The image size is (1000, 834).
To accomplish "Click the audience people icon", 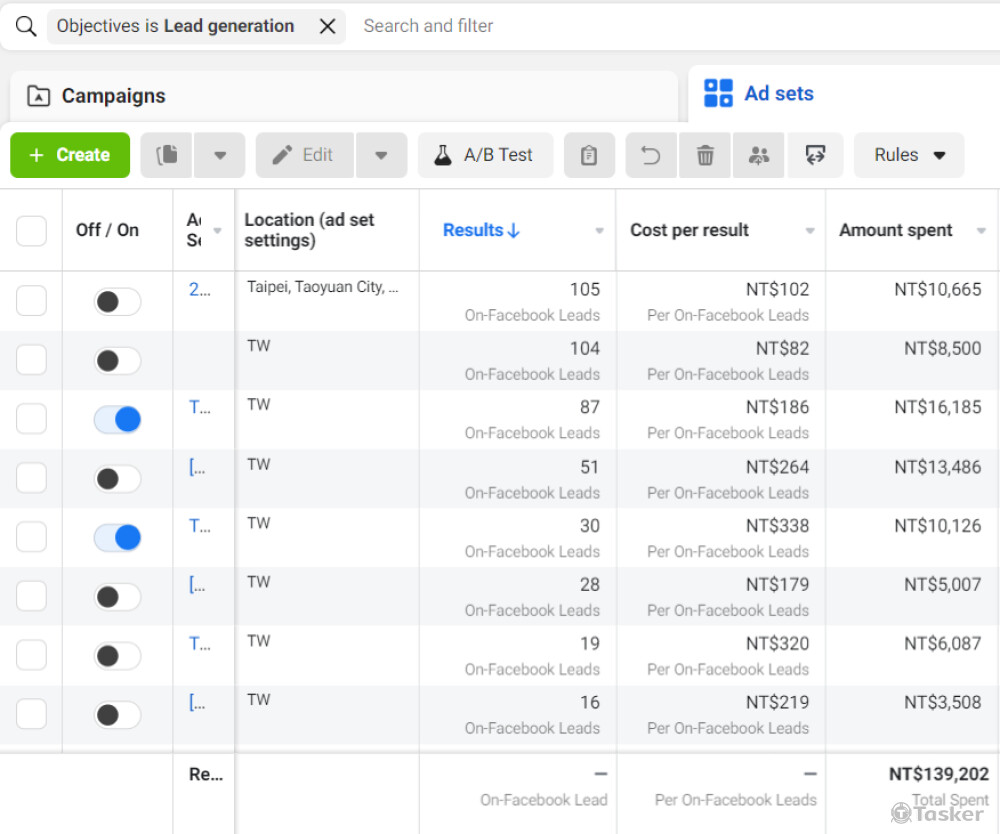I will click(759, 155).
